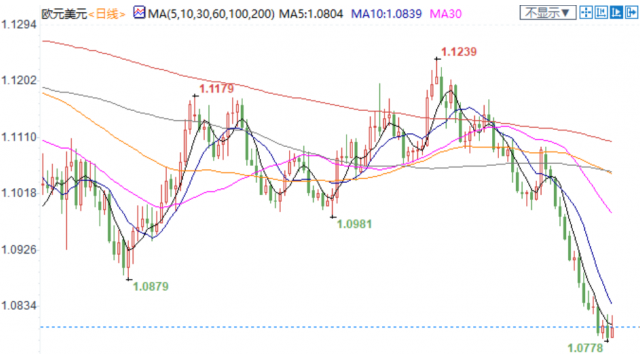Select the 1.1239 high price marker
This screenshot has width=640, height=360.
pos(459,52)
